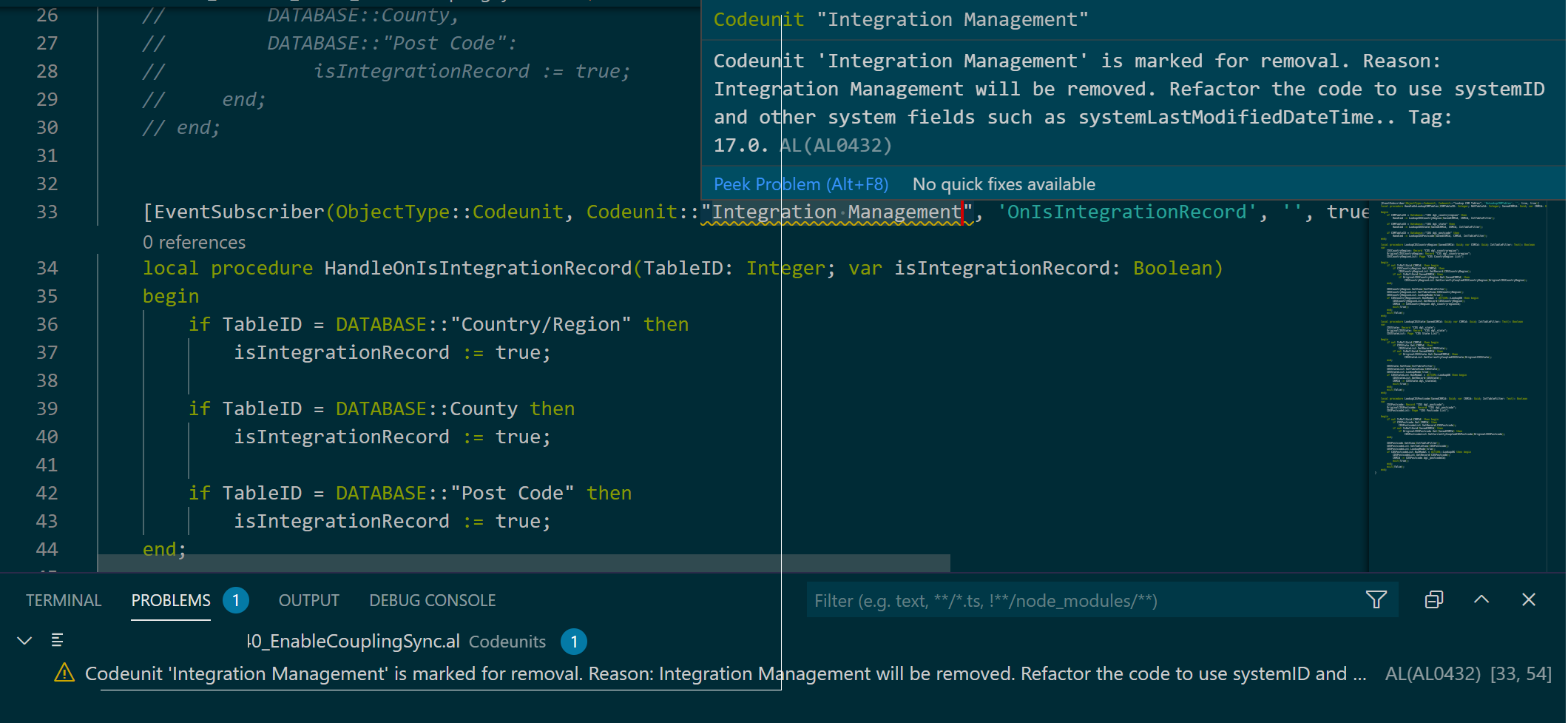Switch to the TERMINAL tab
1568x723 pixels.
pyautogui.click(x=64, y=600)
